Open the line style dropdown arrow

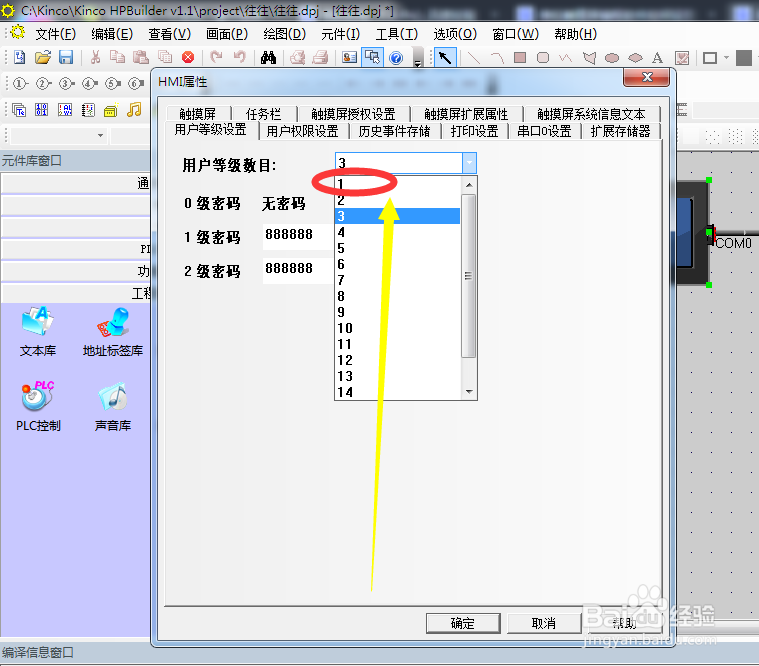pyautogui.click(x=726, y=58)
